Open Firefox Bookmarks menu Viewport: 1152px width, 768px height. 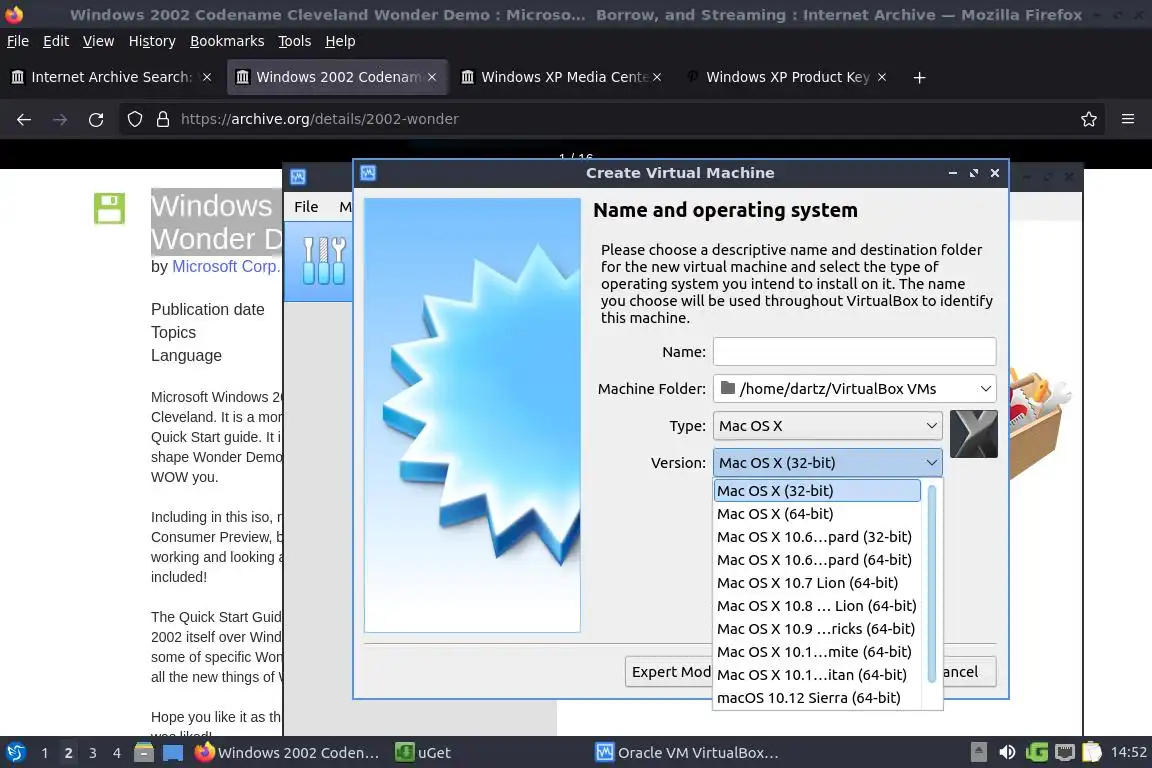(x=227, y=41)
